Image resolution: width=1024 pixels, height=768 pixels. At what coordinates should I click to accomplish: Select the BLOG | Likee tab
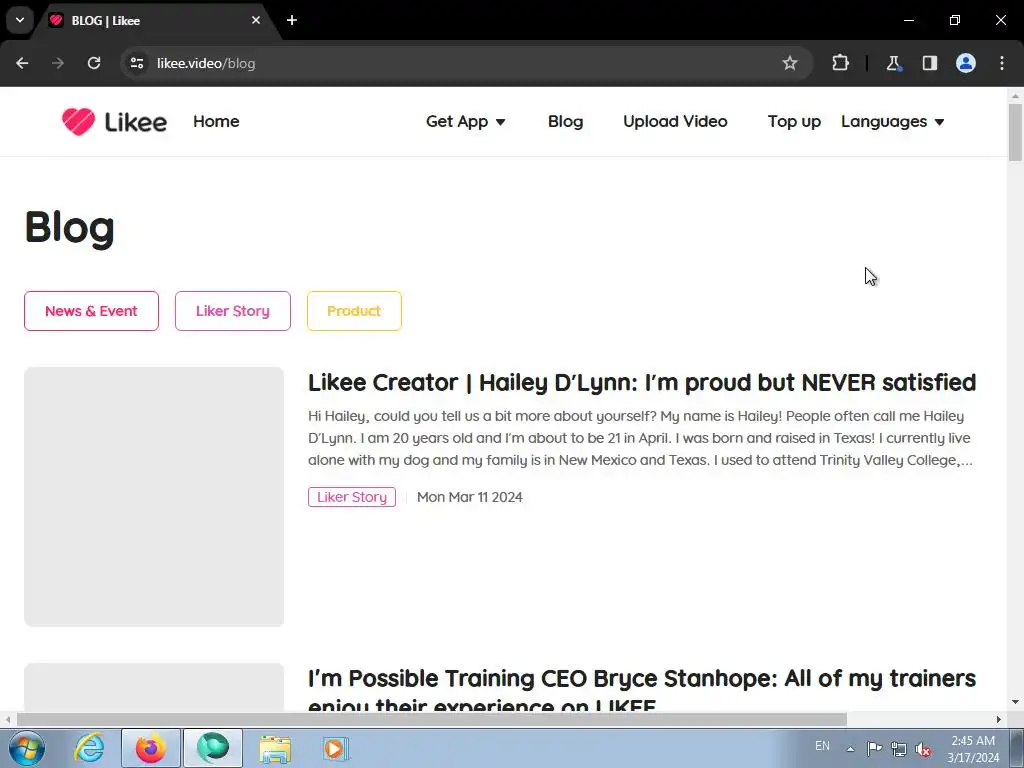click(x=157, y=21)
